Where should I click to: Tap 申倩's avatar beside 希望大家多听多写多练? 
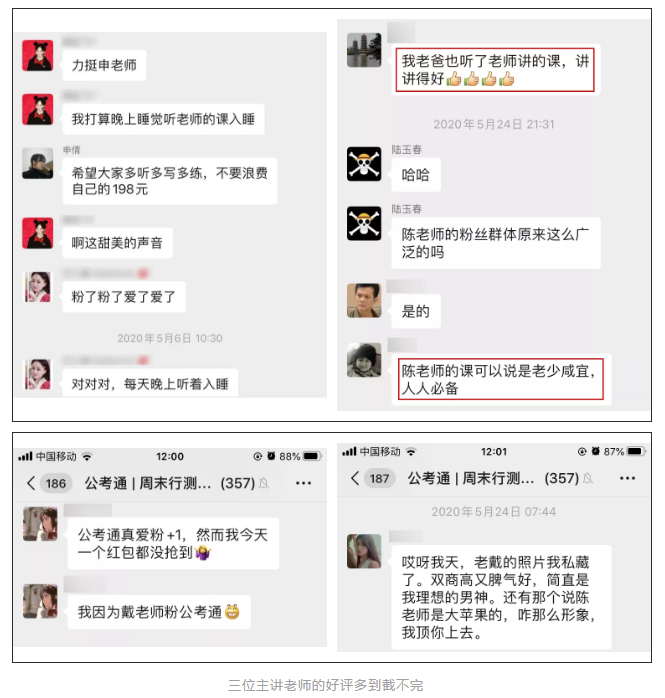pyautogui.click(x=38, y=163)
